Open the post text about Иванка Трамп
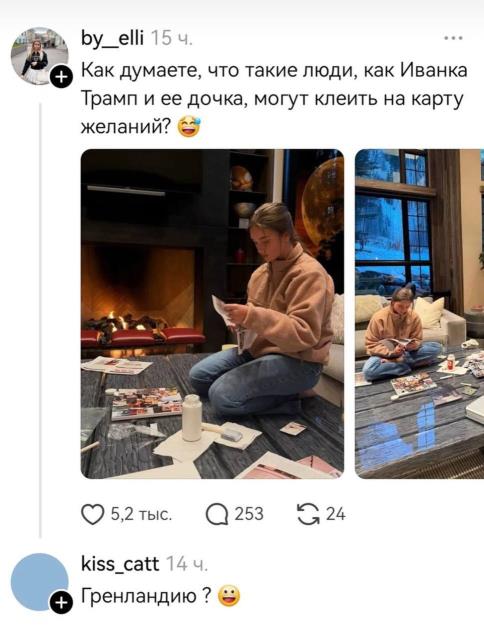 pyautogui.click(x=274, y=99)
